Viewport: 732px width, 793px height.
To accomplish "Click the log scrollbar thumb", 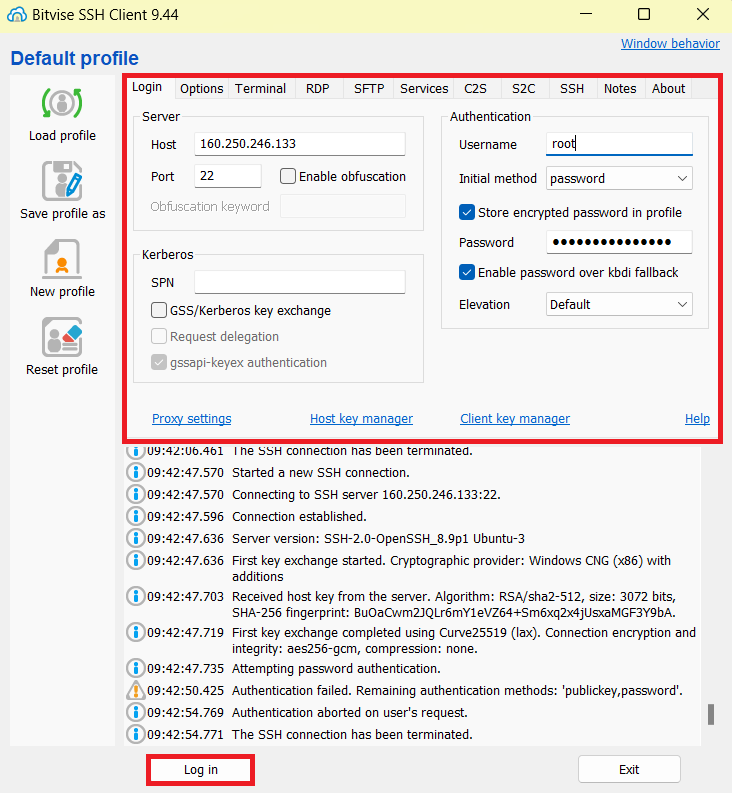I will coord(711,715).
